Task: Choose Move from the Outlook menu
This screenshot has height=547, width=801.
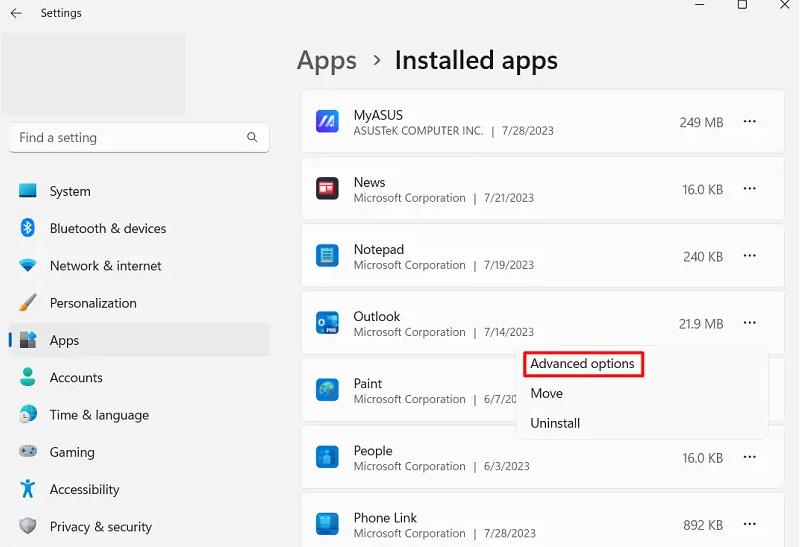Action: pos(547,393)
